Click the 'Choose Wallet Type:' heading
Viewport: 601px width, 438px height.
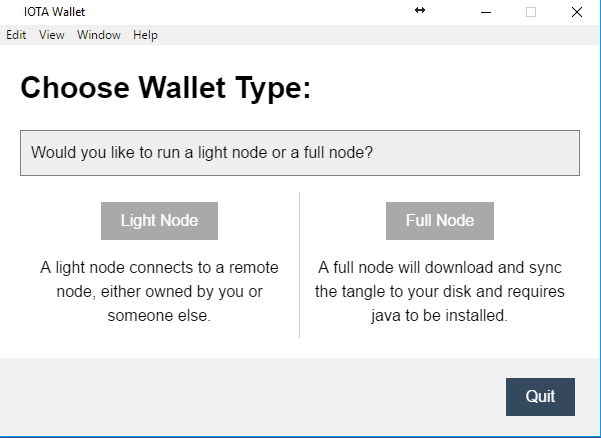pyautogui.click(x=166, y=88)
